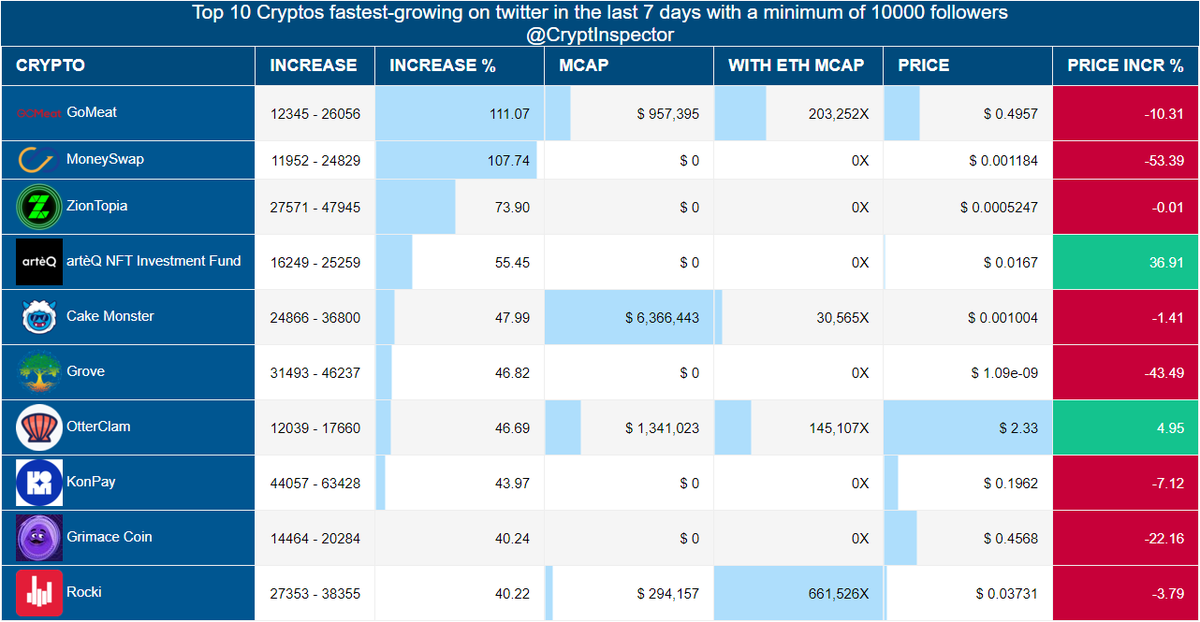The width and height of the screenshot is (1200, 622).
Task: Click the GoMeat name
Action: 92,112
